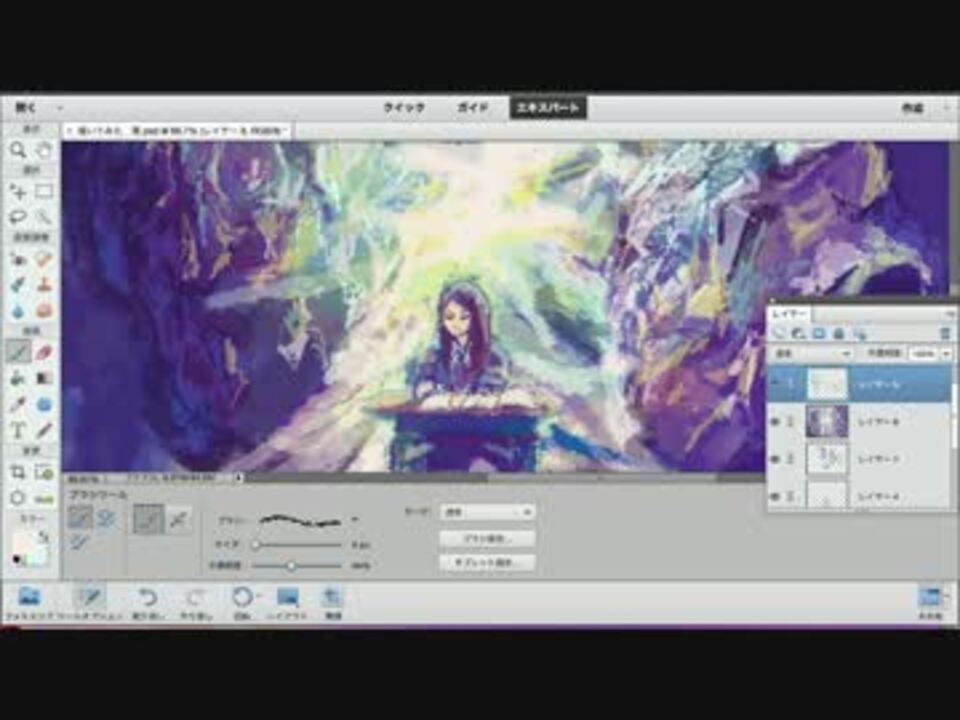Create a new layer in Layers panel
960x720 pixels.
pyautogui.click(x=779, y=333)
